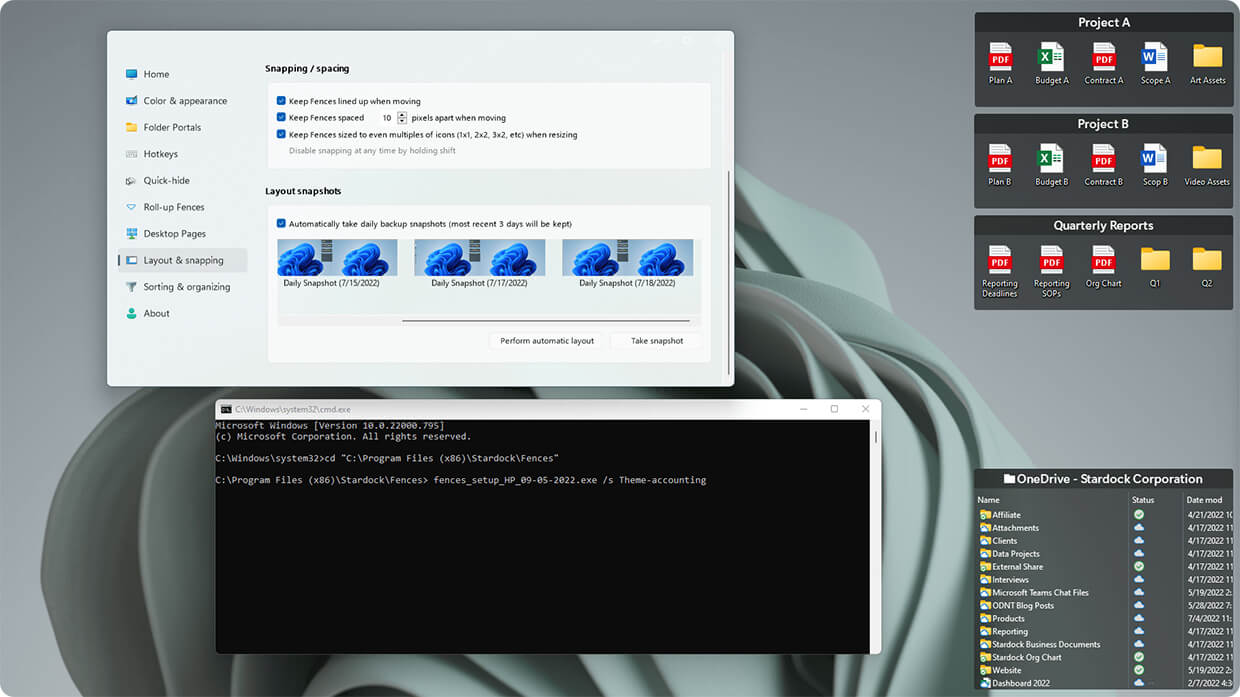Click the synced status icon for External Share
Image resolution: width=1240 pixels, height=697 pixels.
[1138, 567]
